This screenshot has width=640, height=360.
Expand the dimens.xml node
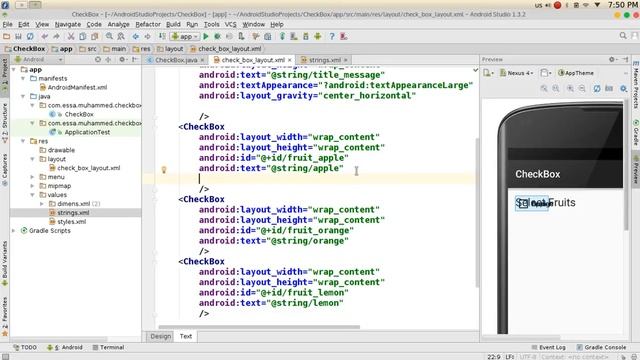[42, 204]
